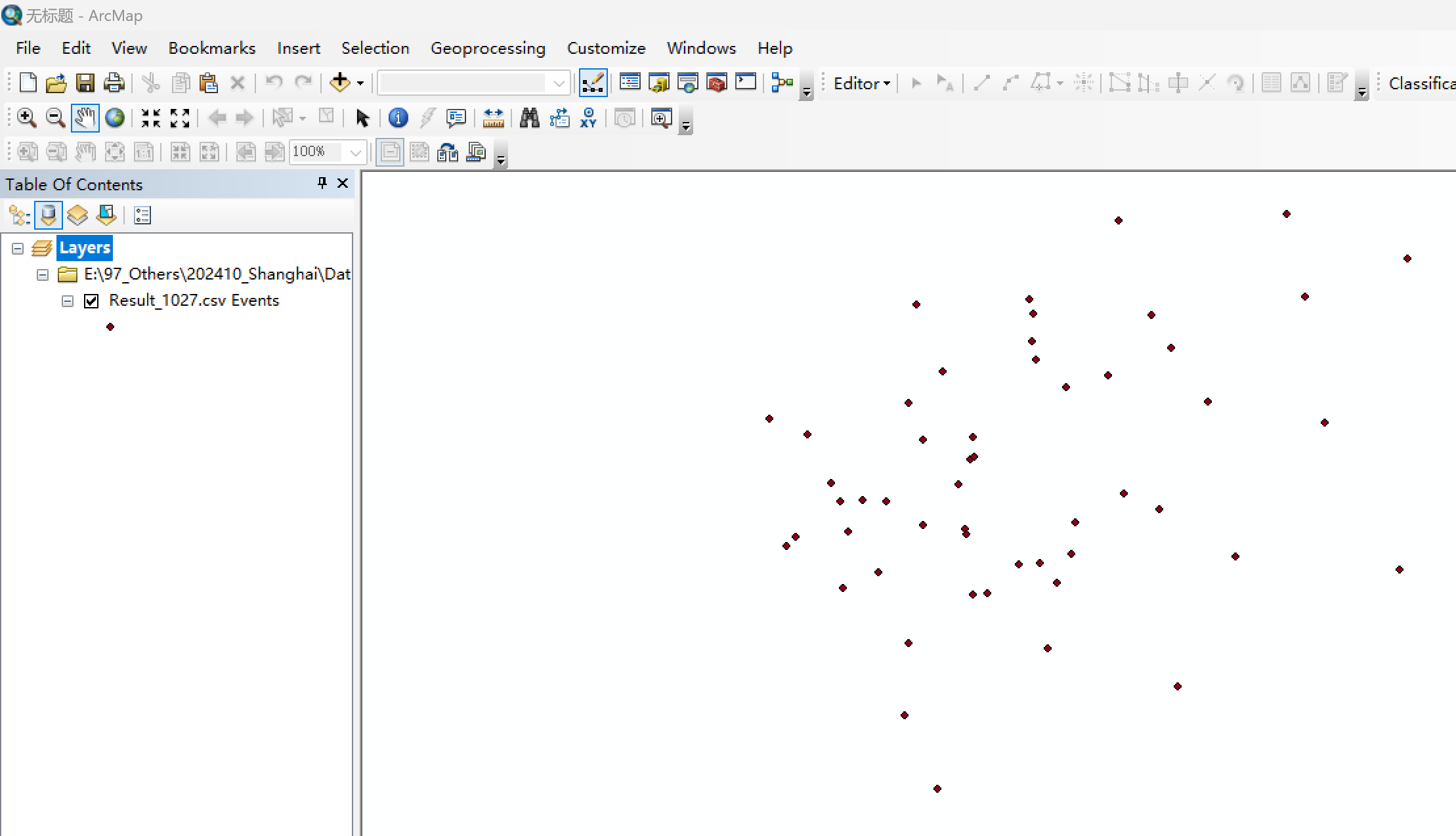Screen dimensions: 1456x836
Task: Open the Table of Contents window icon
Action: (630, 83)
